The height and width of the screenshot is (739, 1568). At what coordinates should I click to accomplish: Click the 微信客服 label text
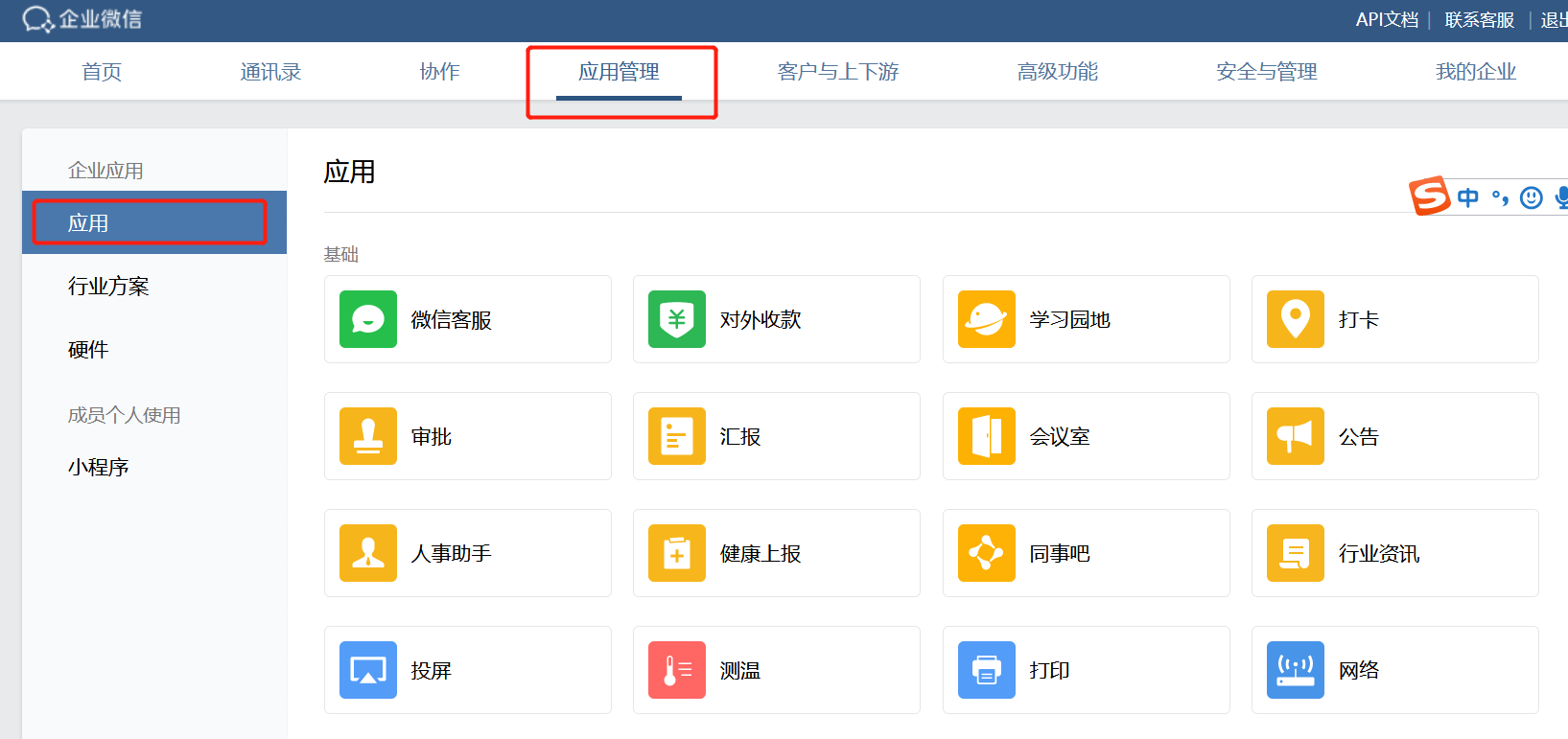pyautogui.click(x=452, y=320)
